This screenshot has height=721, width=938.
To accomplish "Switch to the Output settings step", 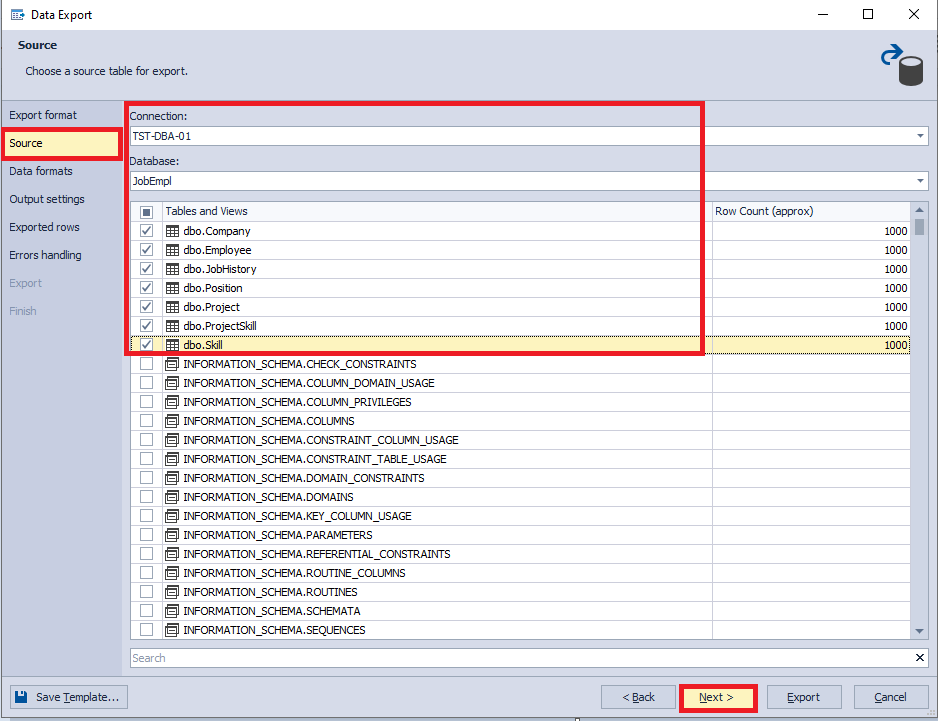I will 47,199.
